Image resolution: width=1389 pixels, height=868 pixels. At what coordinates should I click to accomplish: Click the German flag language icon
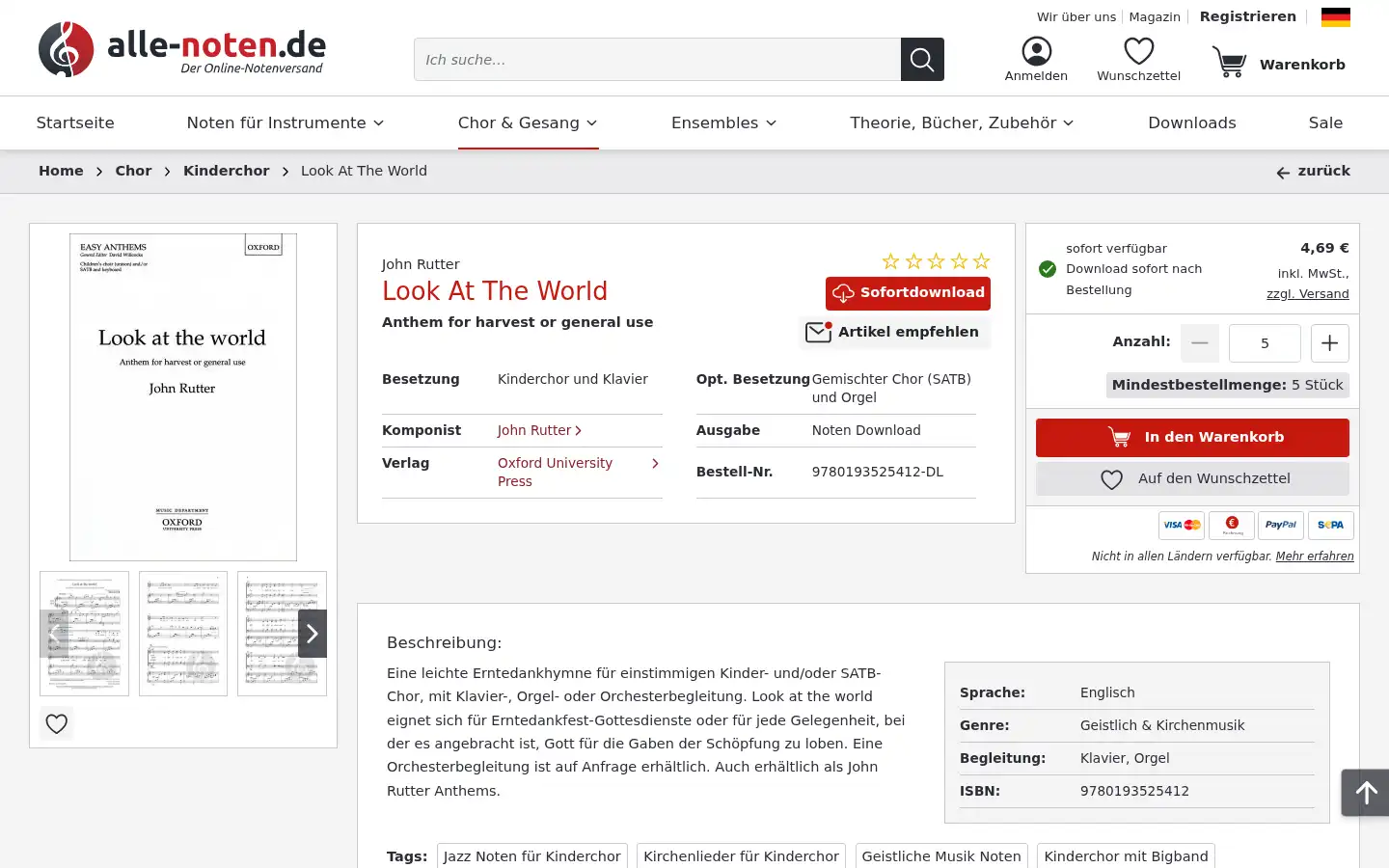coord(1335,16)
